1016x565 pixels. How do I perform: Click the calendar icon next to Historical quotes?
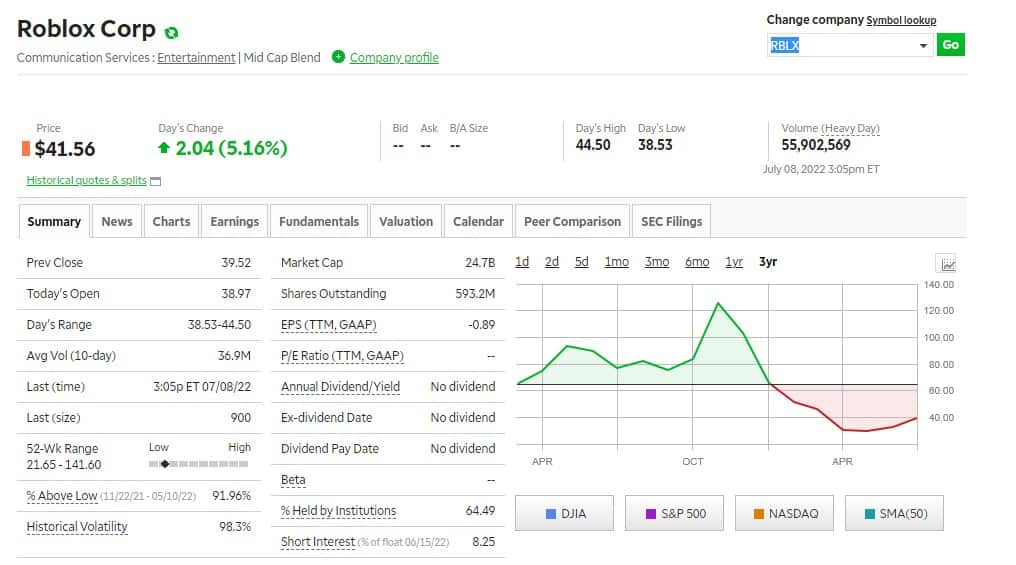(156, 181)
